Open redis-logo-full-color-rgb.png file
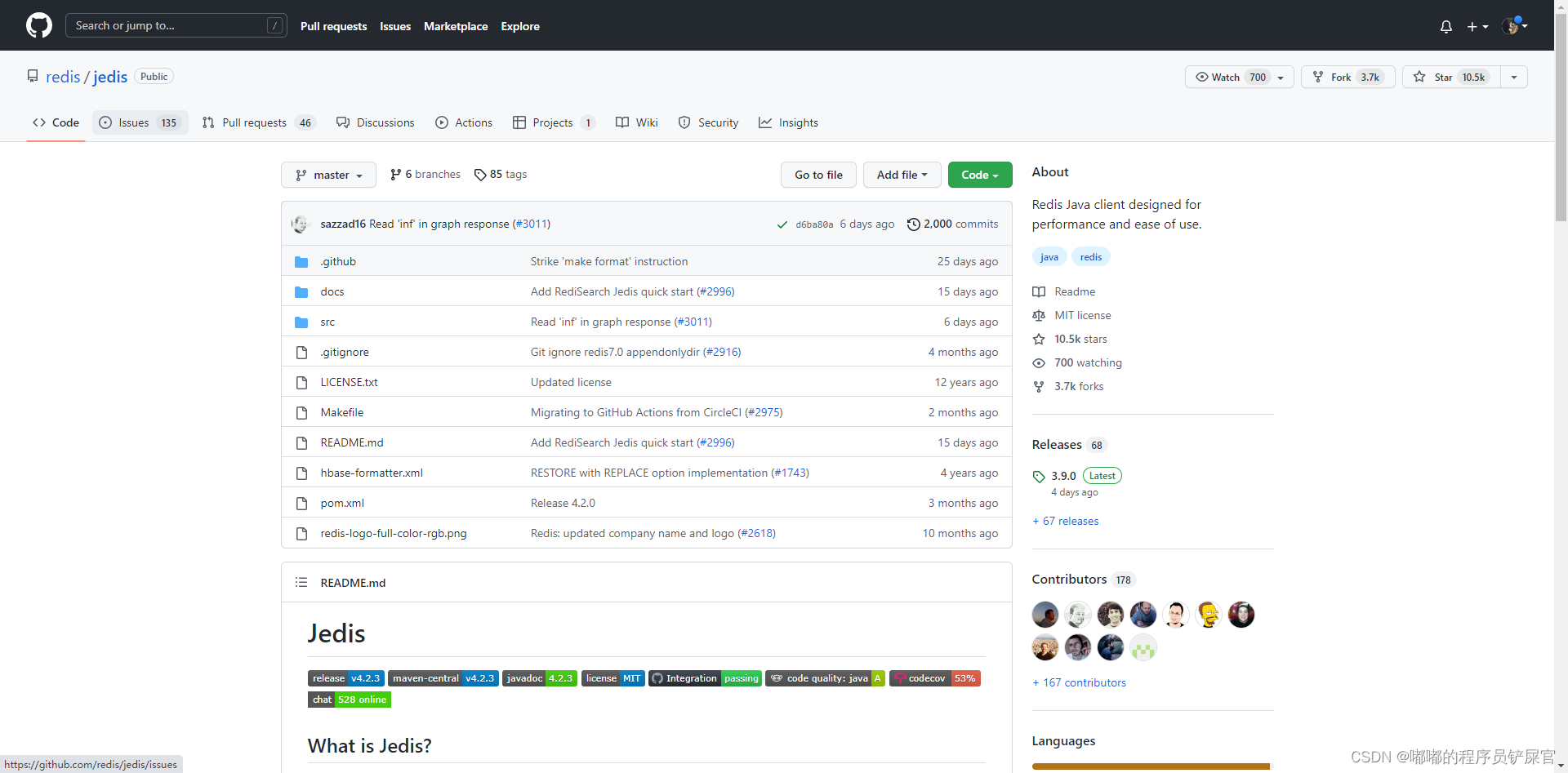 pos(394,533)
